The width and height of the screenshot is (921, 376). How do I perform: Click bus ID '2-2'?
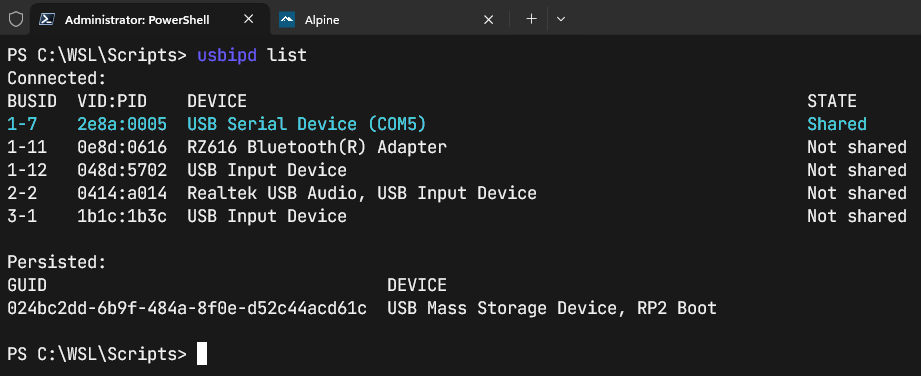coord(22,193)
